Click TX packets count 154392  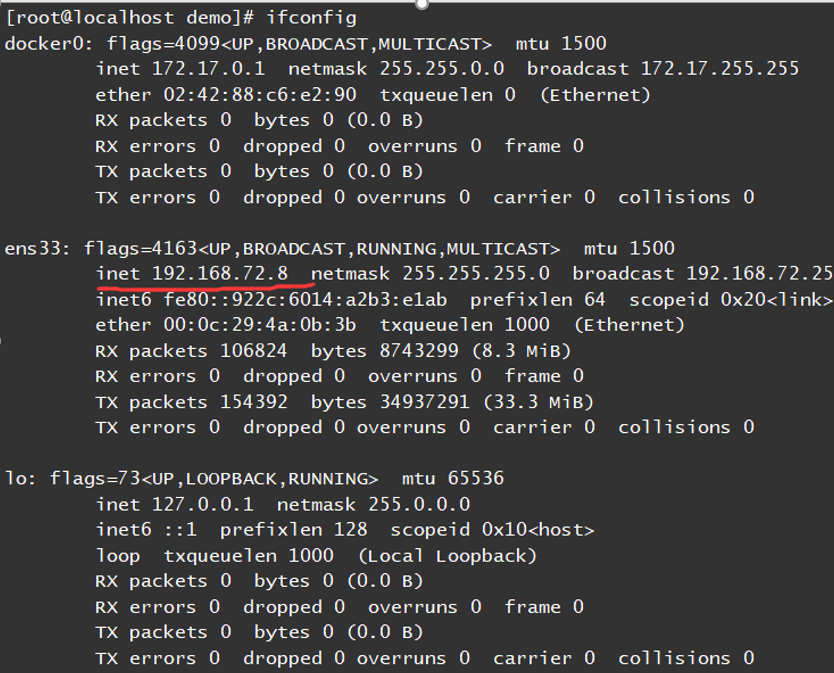pos(254,401)
